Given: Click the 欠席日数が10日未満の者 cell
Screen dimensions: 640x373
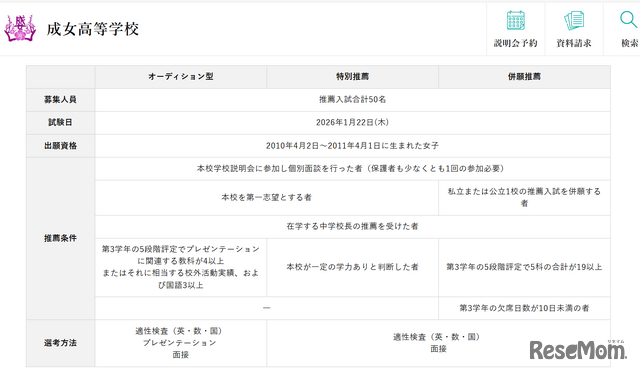Looking at the screenshot, I should (x=524, y=308).
